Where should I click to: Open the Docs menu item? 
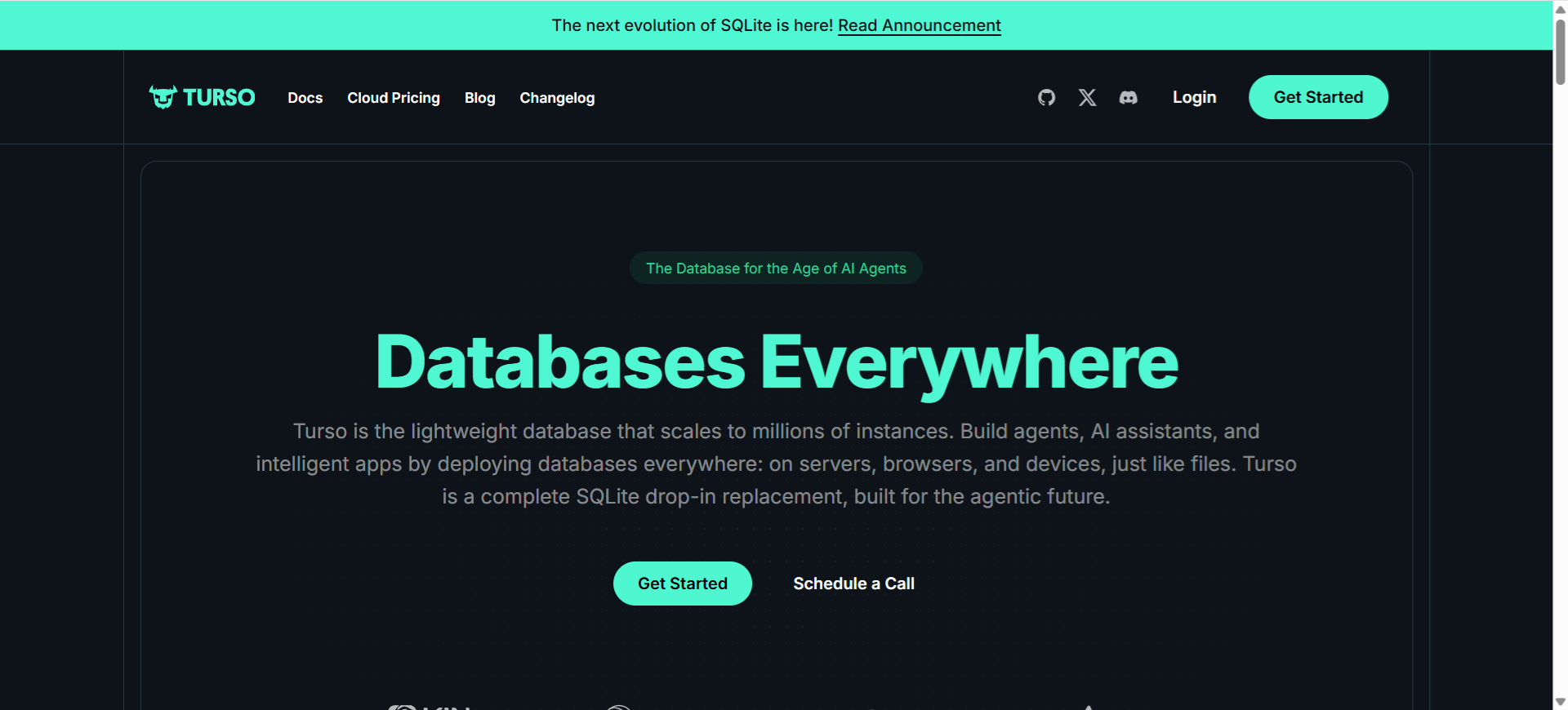click(x=305, y=98)
